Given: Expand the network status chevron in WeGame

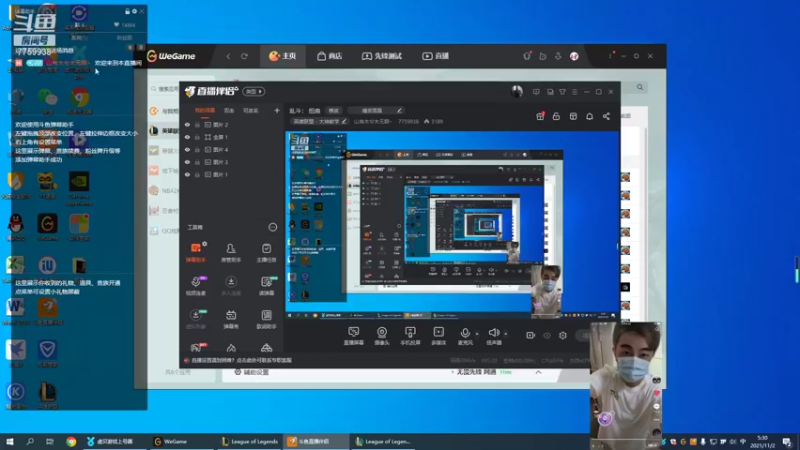Looking at the screenshot, I should 538,372.
